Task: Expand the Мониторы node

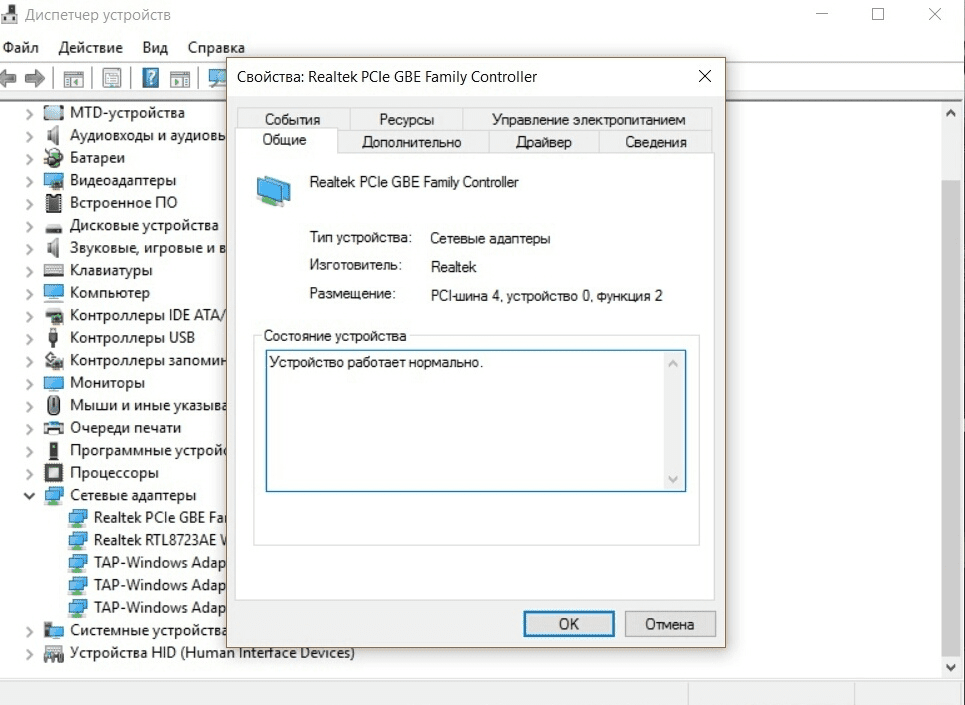Action: pos(30,383)
